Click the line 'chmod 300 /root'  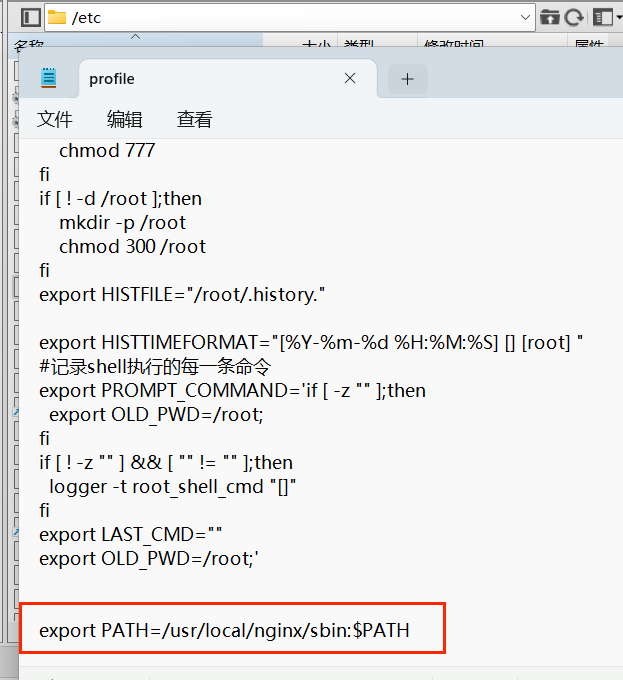pyautogui.click(x=133, y=247)
